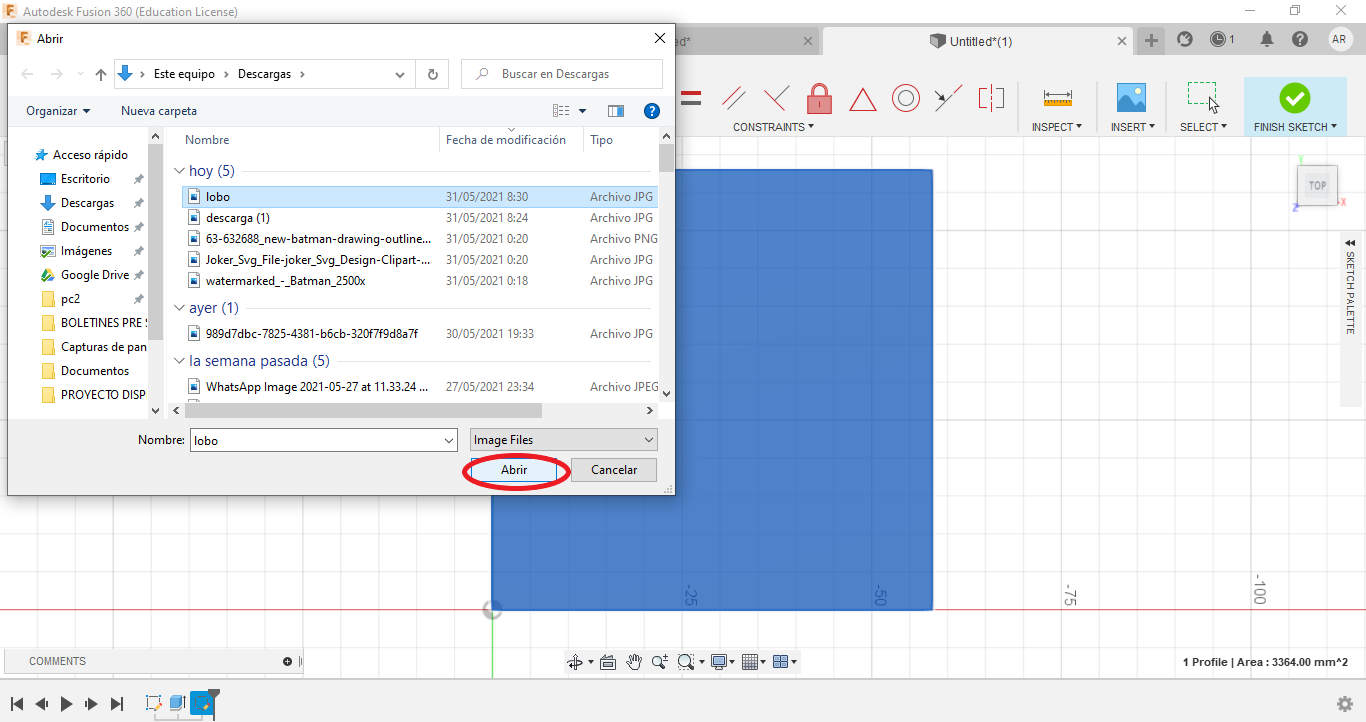This screenshot has height=722, width=1366.
Task: Select the Equal triangle constraint tool
Action: click(x=862, y=99)
